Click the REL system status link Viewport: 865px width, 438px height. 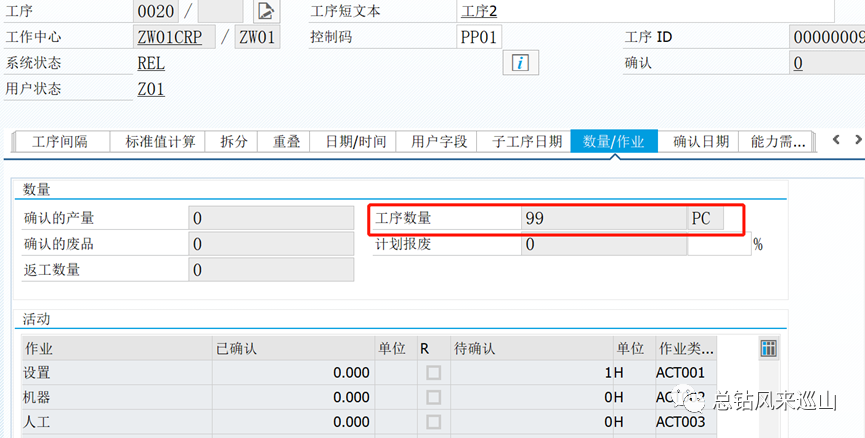(151, 63)
